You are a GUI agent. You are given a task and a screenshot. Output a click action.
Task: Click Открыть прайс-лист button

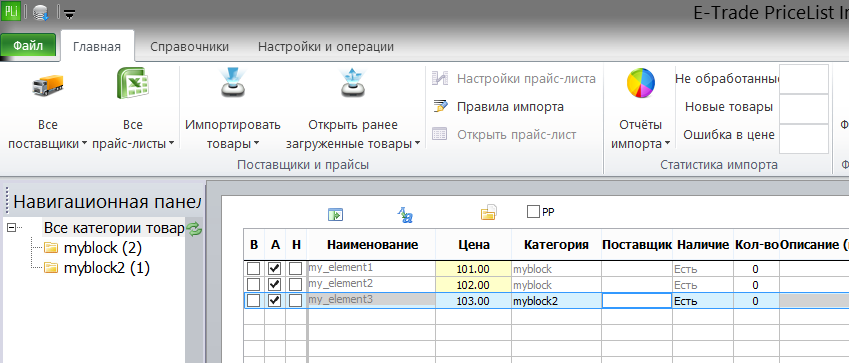[x=504, y=134]
